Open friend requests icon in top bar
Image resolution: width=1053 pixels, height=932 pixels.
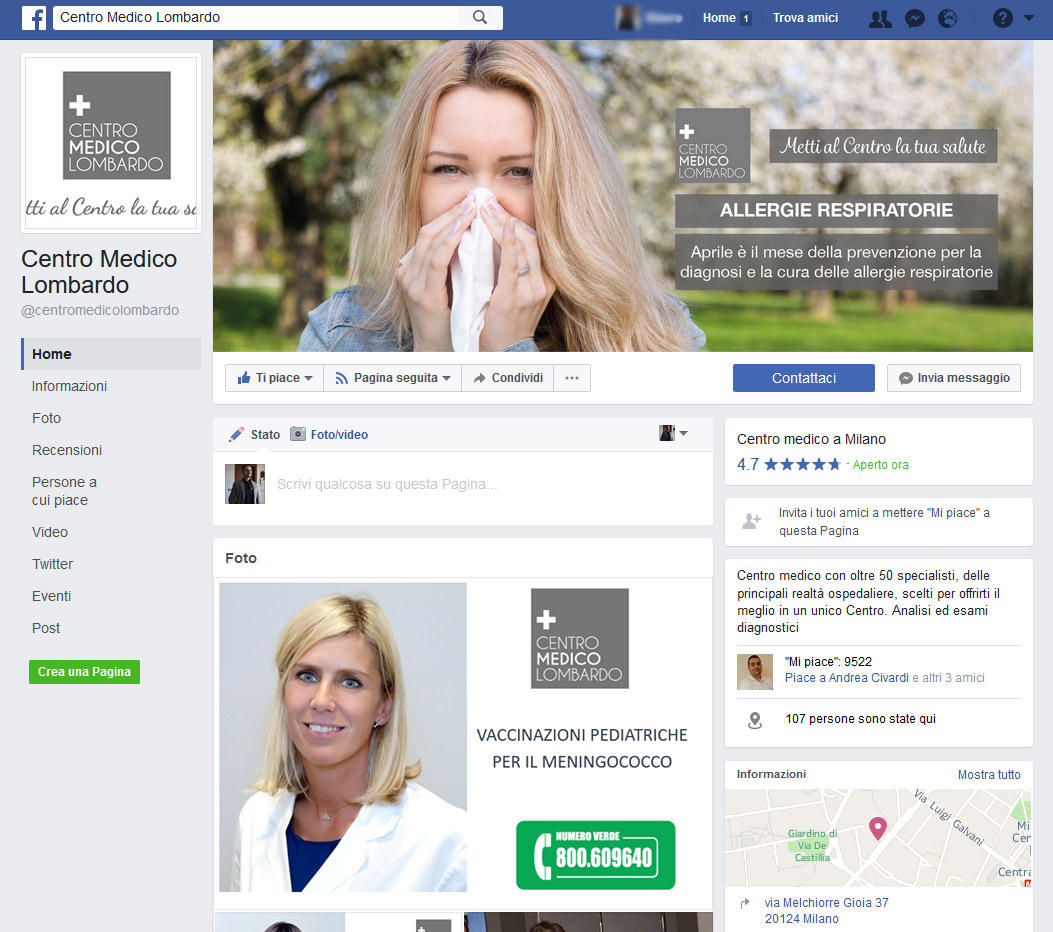(x=880, y=18)
